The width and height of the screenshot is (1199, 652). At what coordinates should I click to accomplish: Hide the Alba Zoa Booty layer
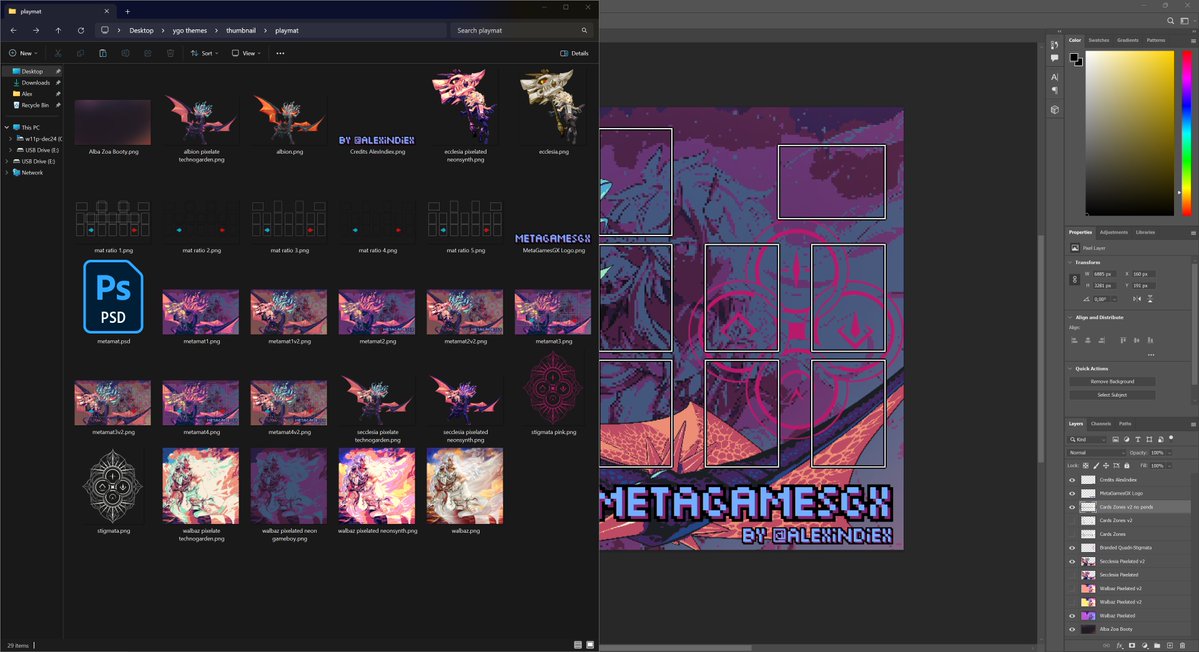(x=1071, y=629)
